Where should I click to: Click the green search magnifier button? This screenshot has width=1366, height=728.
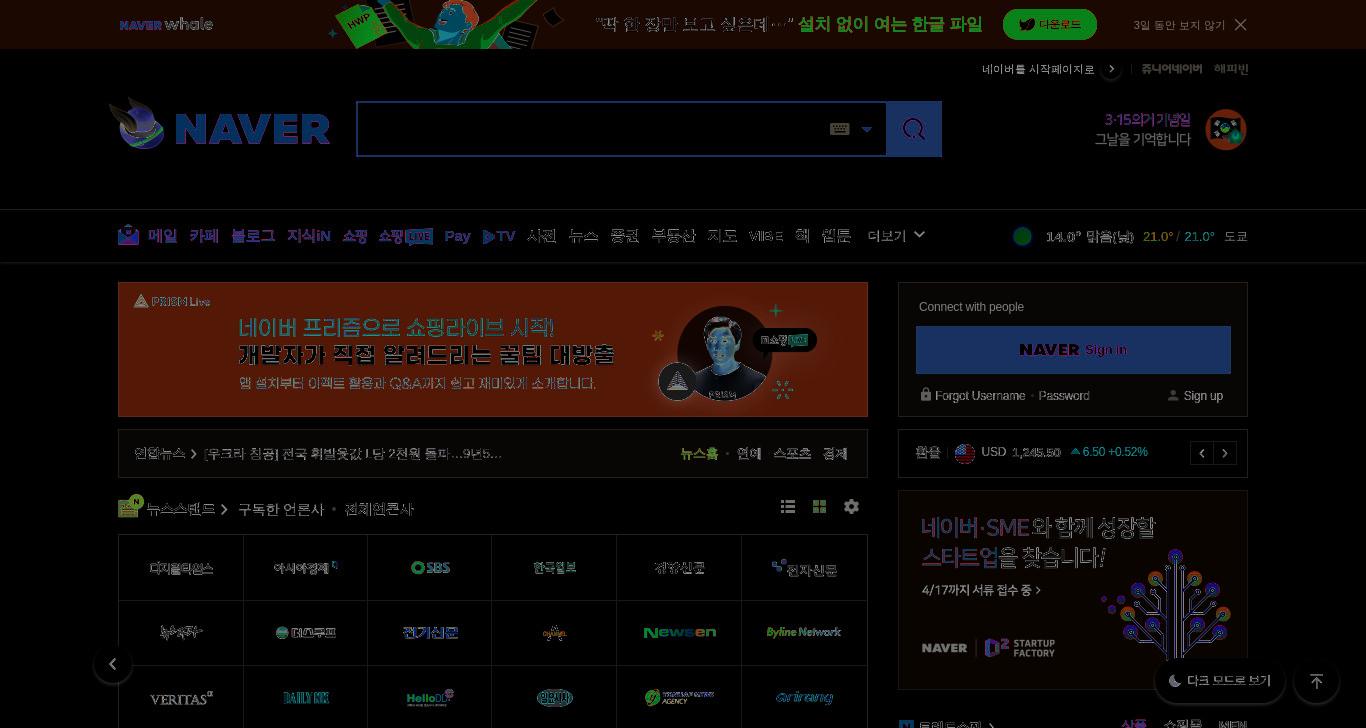coord(914,129)
